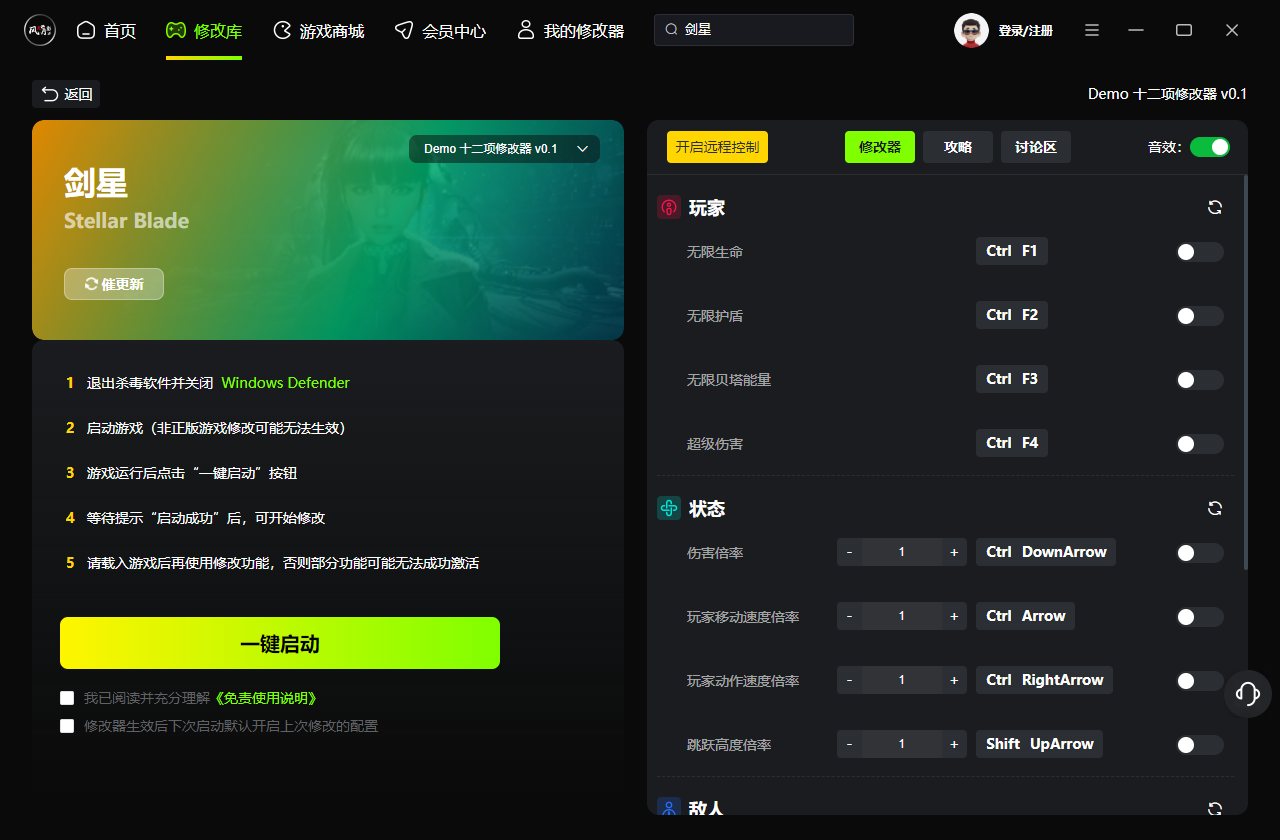Screen dimensions: 1280x840
Task: Open the 修改库 nav tab
Action: 204,31
